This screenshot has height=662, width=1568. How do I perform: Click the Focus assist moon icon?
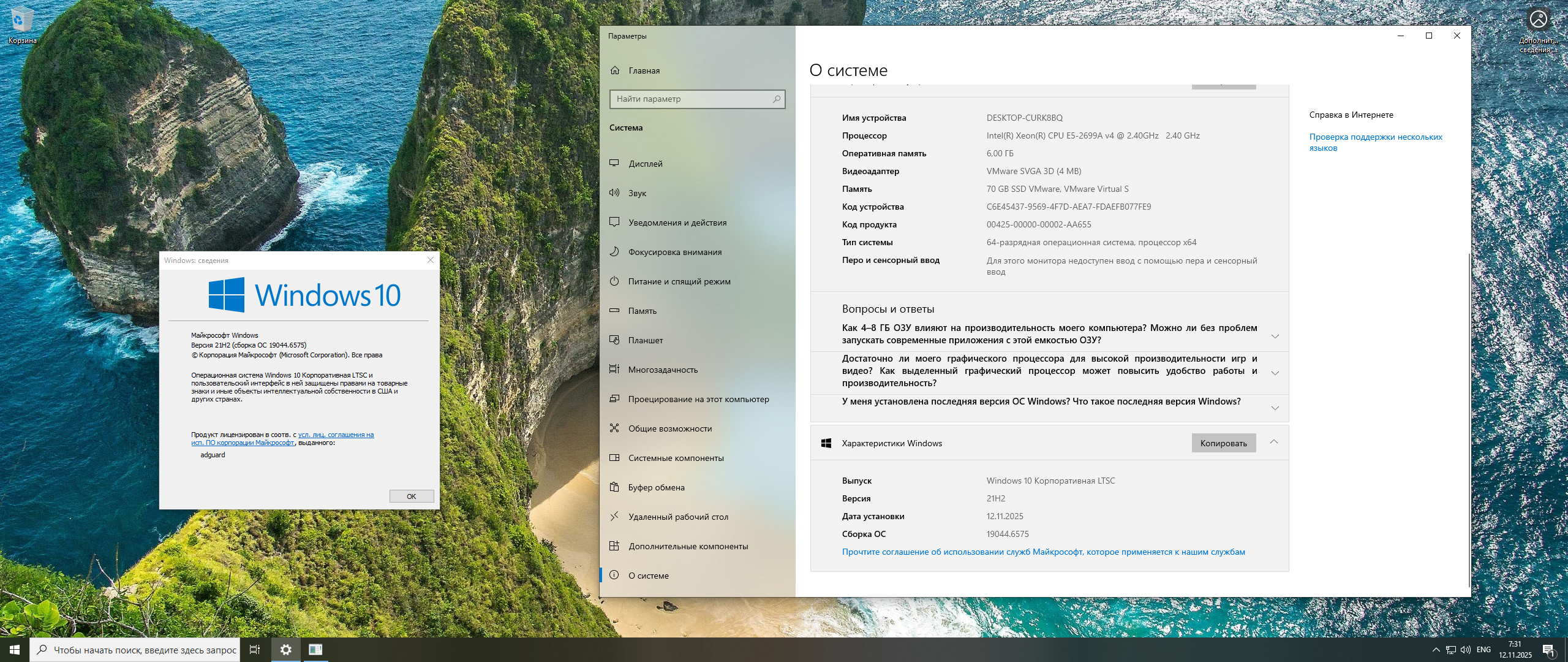click(614, 251)
